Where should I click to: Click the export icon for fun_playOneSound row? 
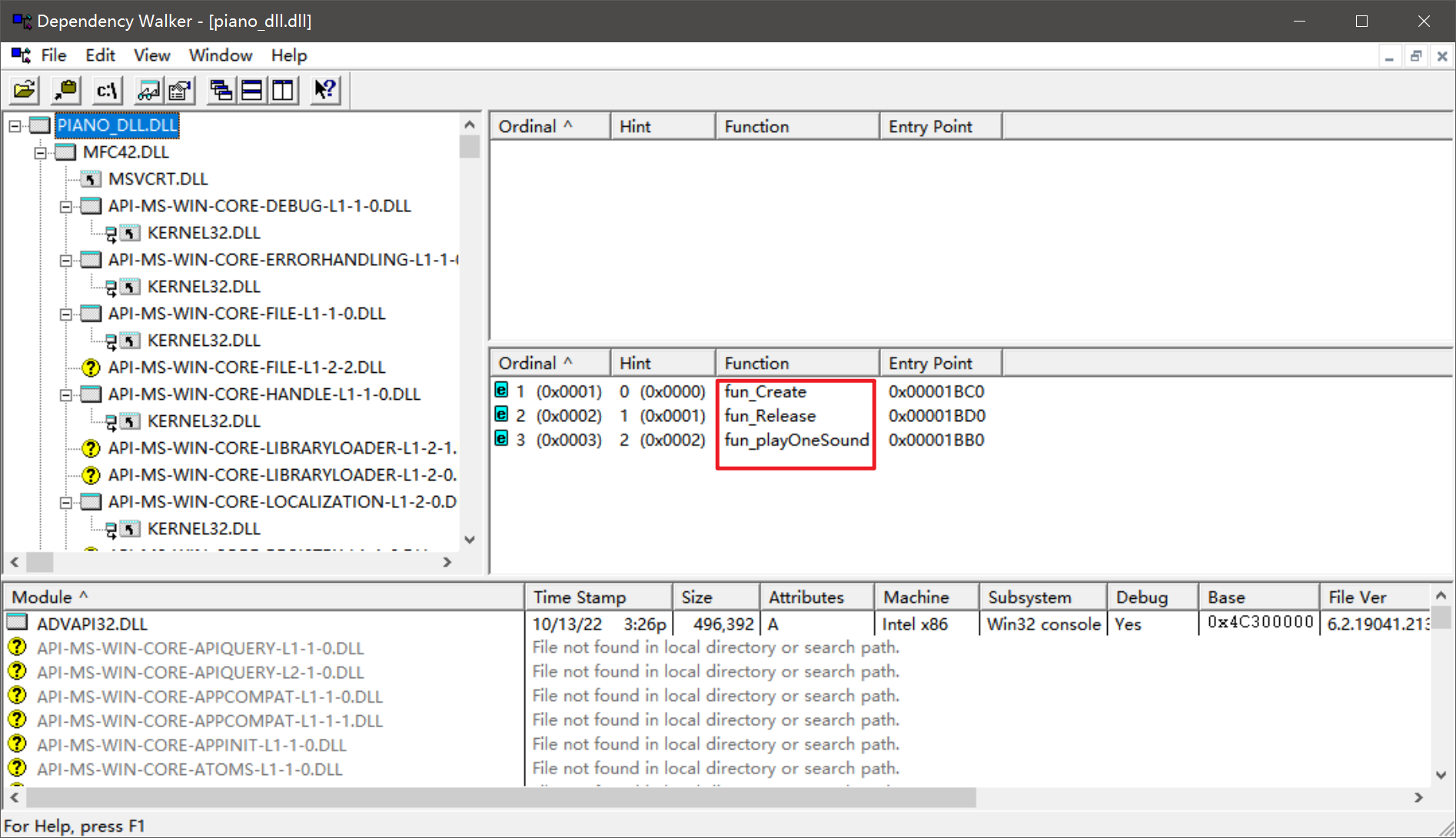pyautogui.click(x=501, y=438)
